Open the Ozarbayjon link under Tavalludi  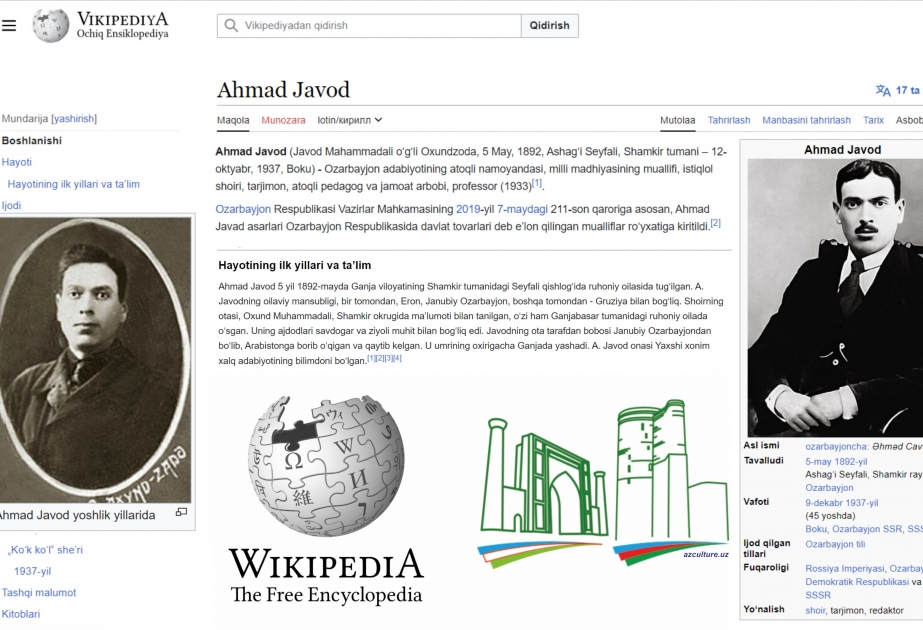(829, 488)
